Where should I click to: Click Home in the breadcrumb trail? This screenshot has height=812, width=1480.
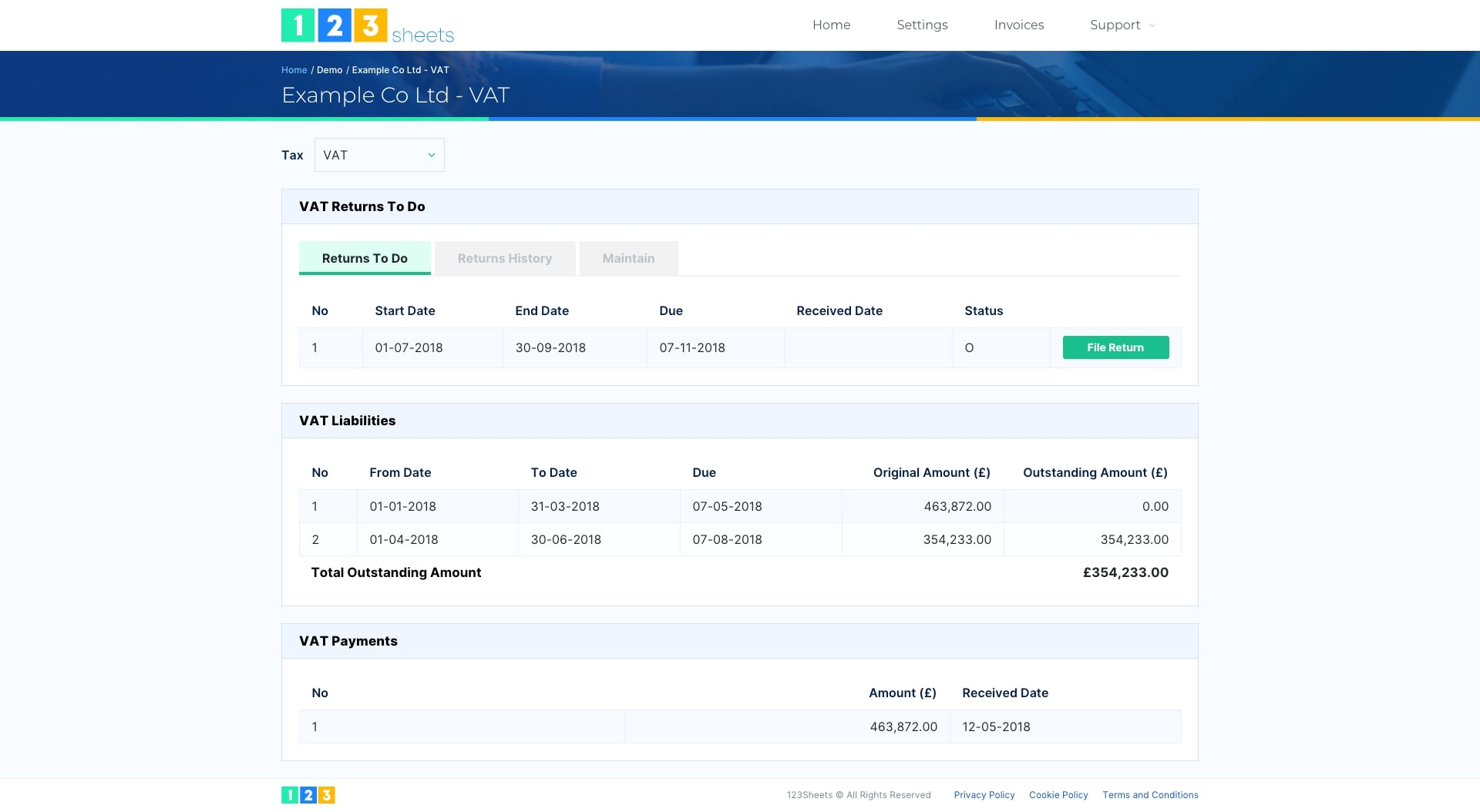tap(294, 69)
